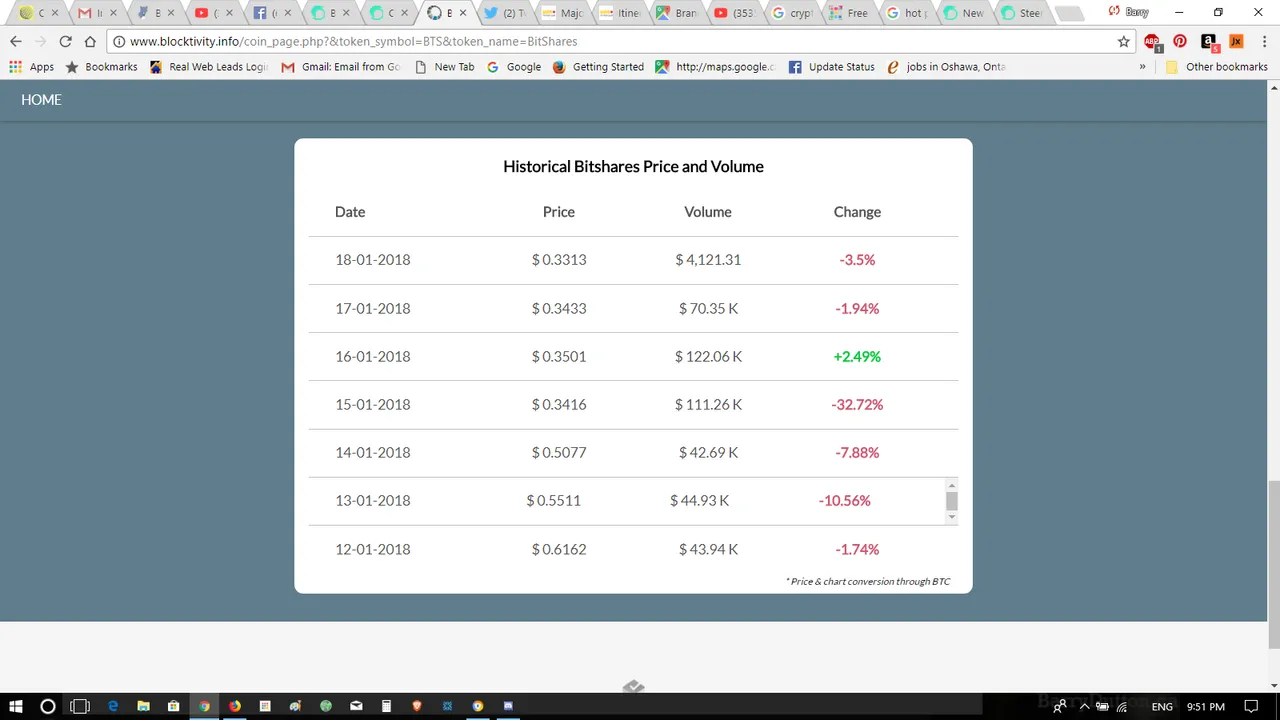
Task: Show hidden system tray icons
Action: pyautogui.click(x=1083, y=707)
